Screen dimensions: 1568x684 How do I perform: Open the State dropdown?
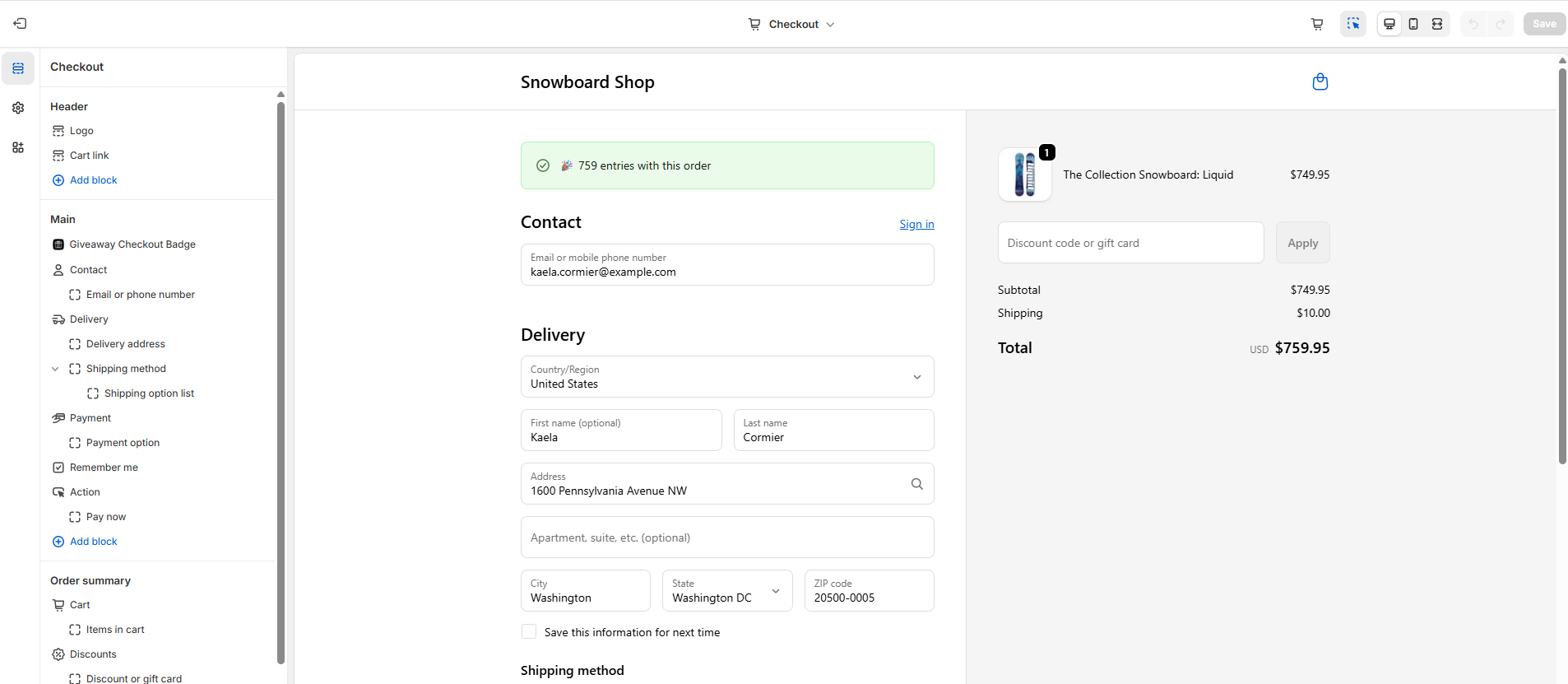(x=727, y=591)
